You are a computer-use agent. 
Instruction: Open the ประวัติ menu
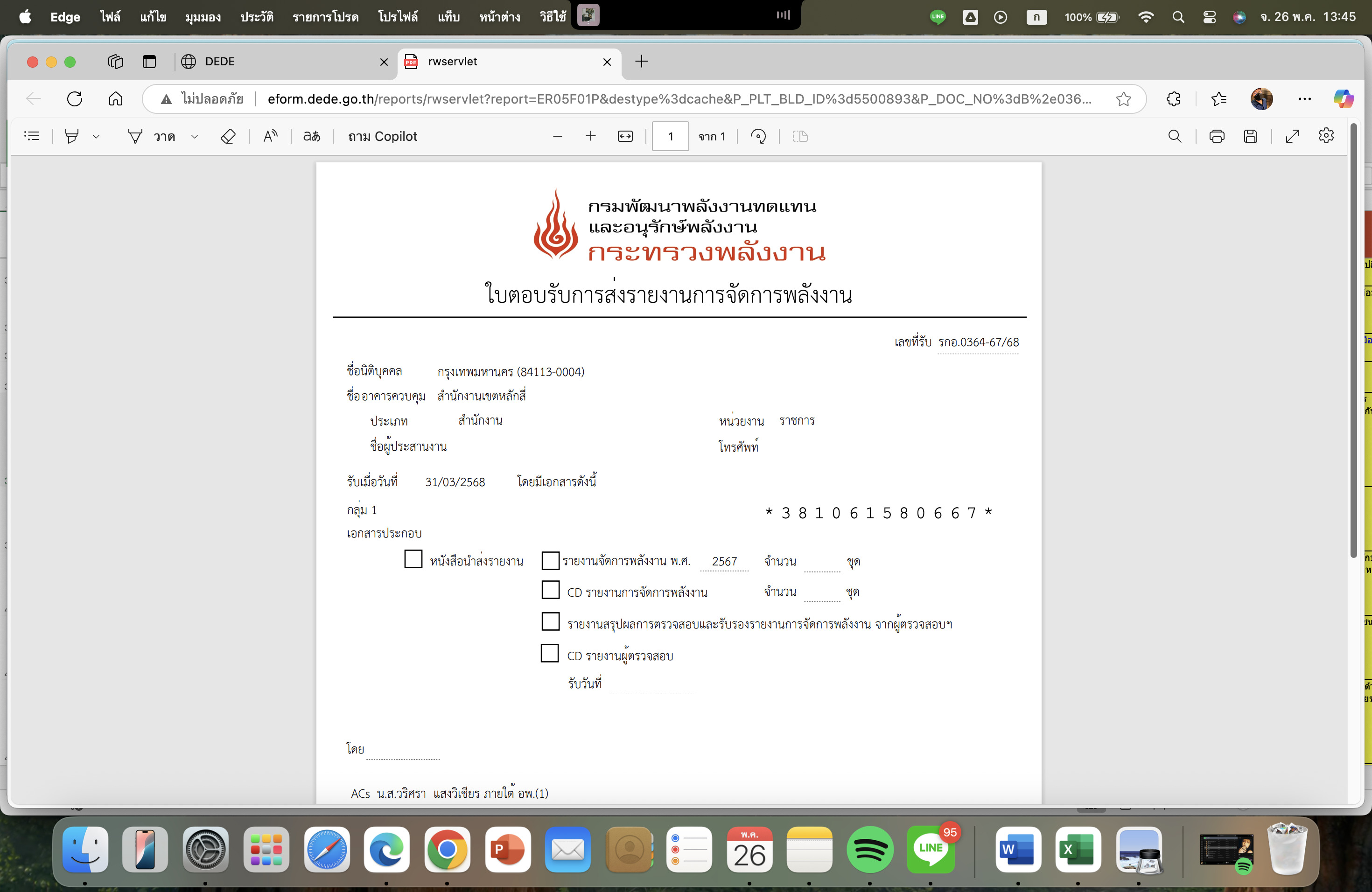point(257,17)
